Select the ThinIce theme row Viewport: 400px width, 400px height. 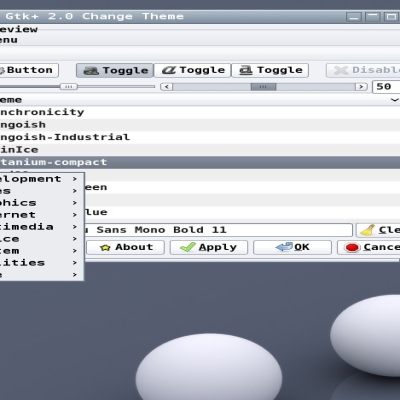pyautogui.click(x=200, y=150)
